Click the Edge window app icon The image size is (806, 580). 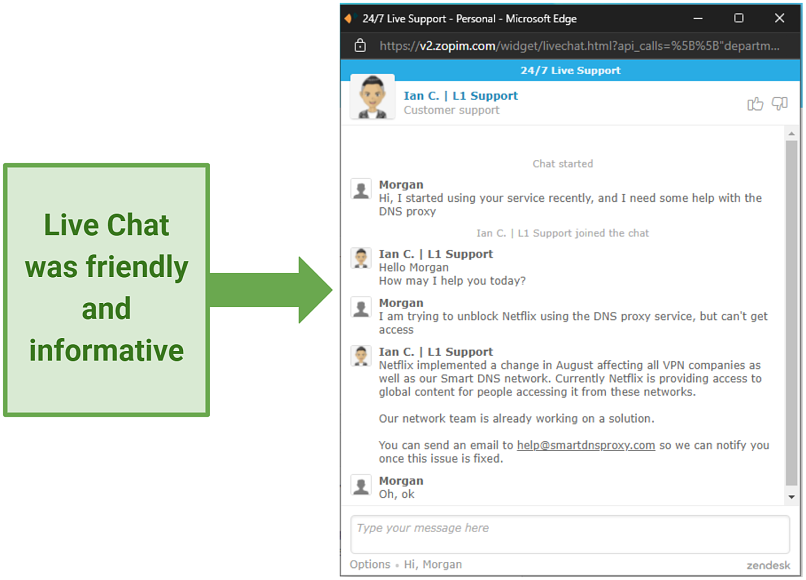(x=349, y=19)
